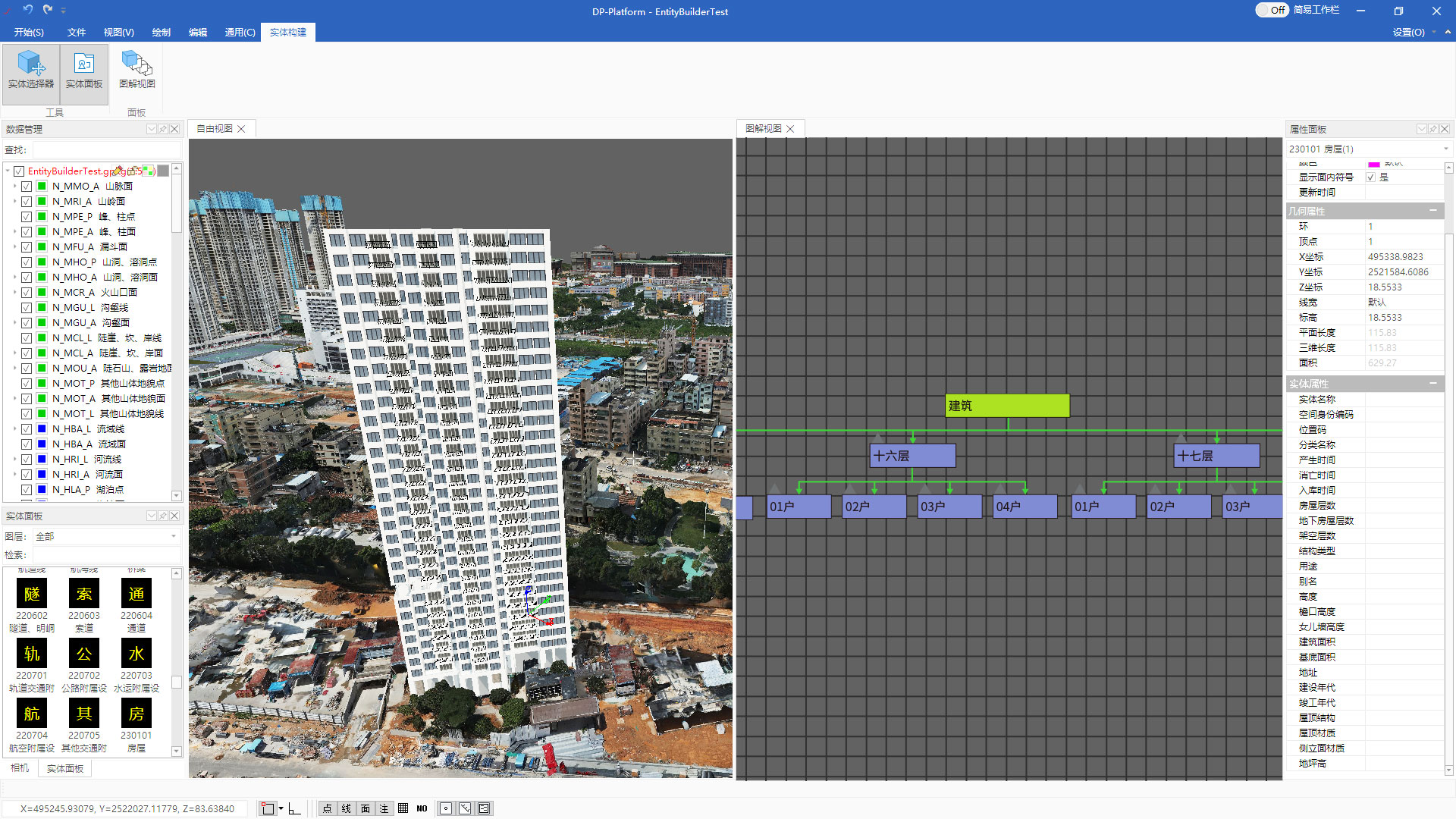Toggle the 点 point button in status bar
Screen dimensions: 1456x819
(328, 808)
